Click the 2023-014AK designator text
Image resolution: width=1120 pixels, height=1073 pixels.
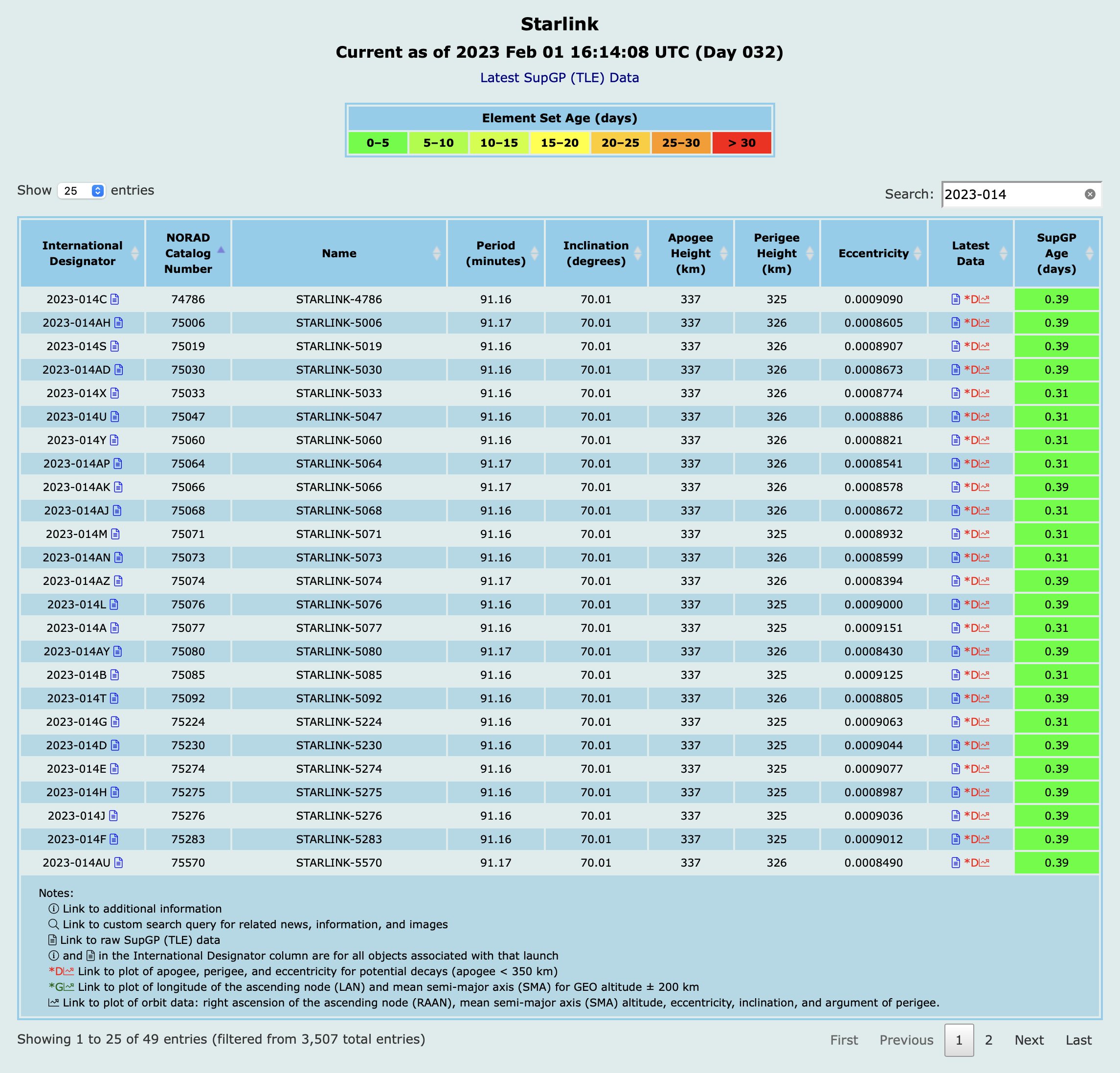point(77,487)
